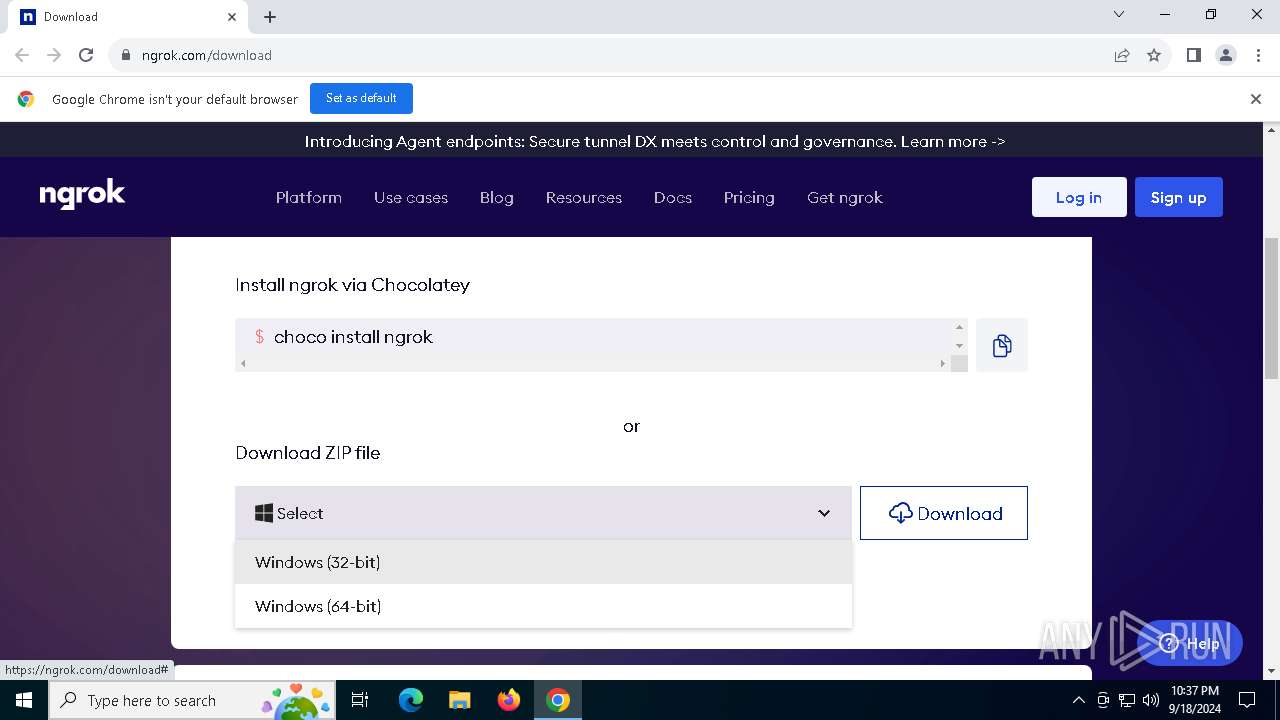Click the Sign up button
Viewport: 1280px width, 720px height.
click(x=1179, y=197)
